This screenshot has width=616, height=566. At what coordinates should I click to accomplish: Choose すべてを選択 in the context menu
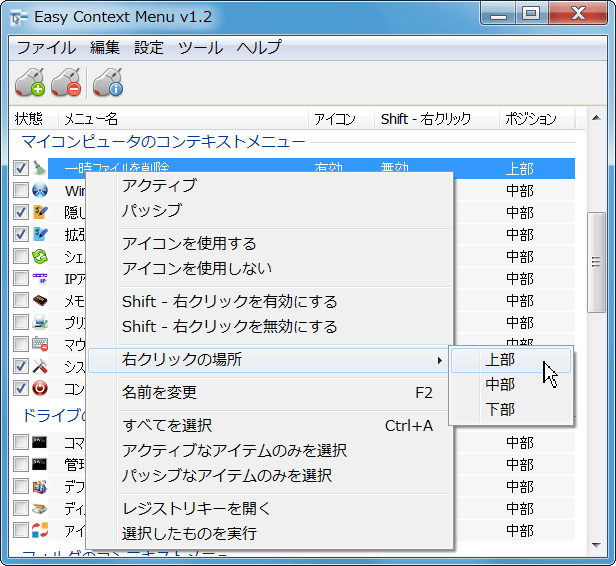point(270,425)
